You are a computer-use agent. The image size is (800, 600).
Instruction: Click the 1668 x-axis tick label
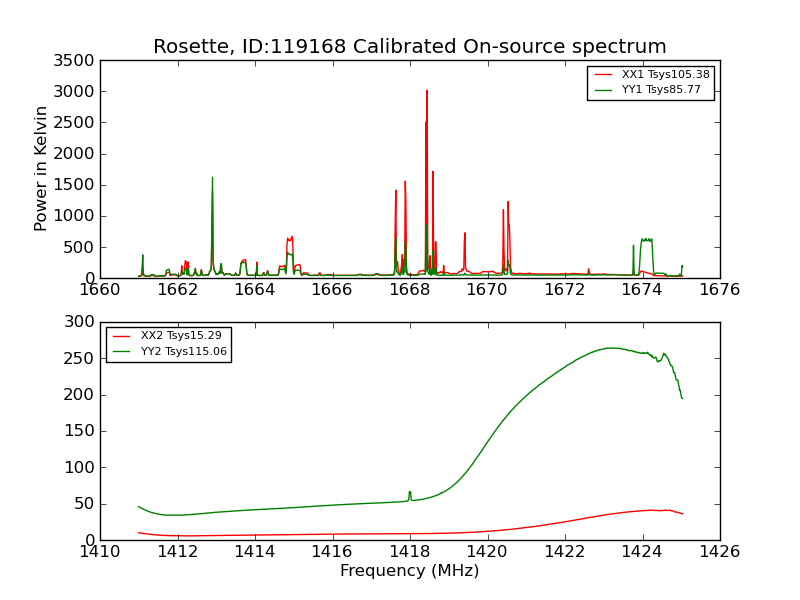click(x=410, y=290)
